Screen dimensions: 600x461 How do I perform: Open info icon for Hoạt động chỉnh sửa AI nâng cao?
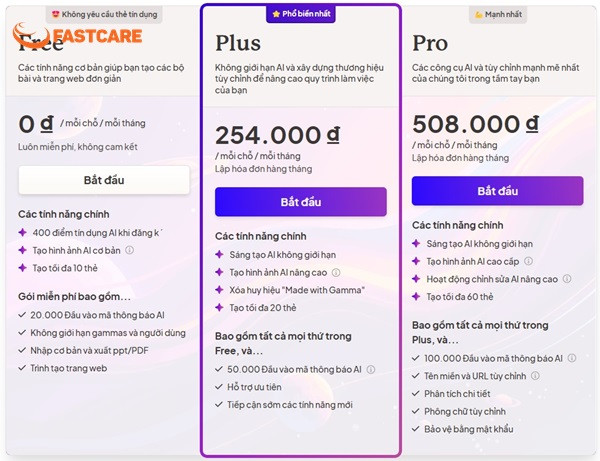click(567, 279)
